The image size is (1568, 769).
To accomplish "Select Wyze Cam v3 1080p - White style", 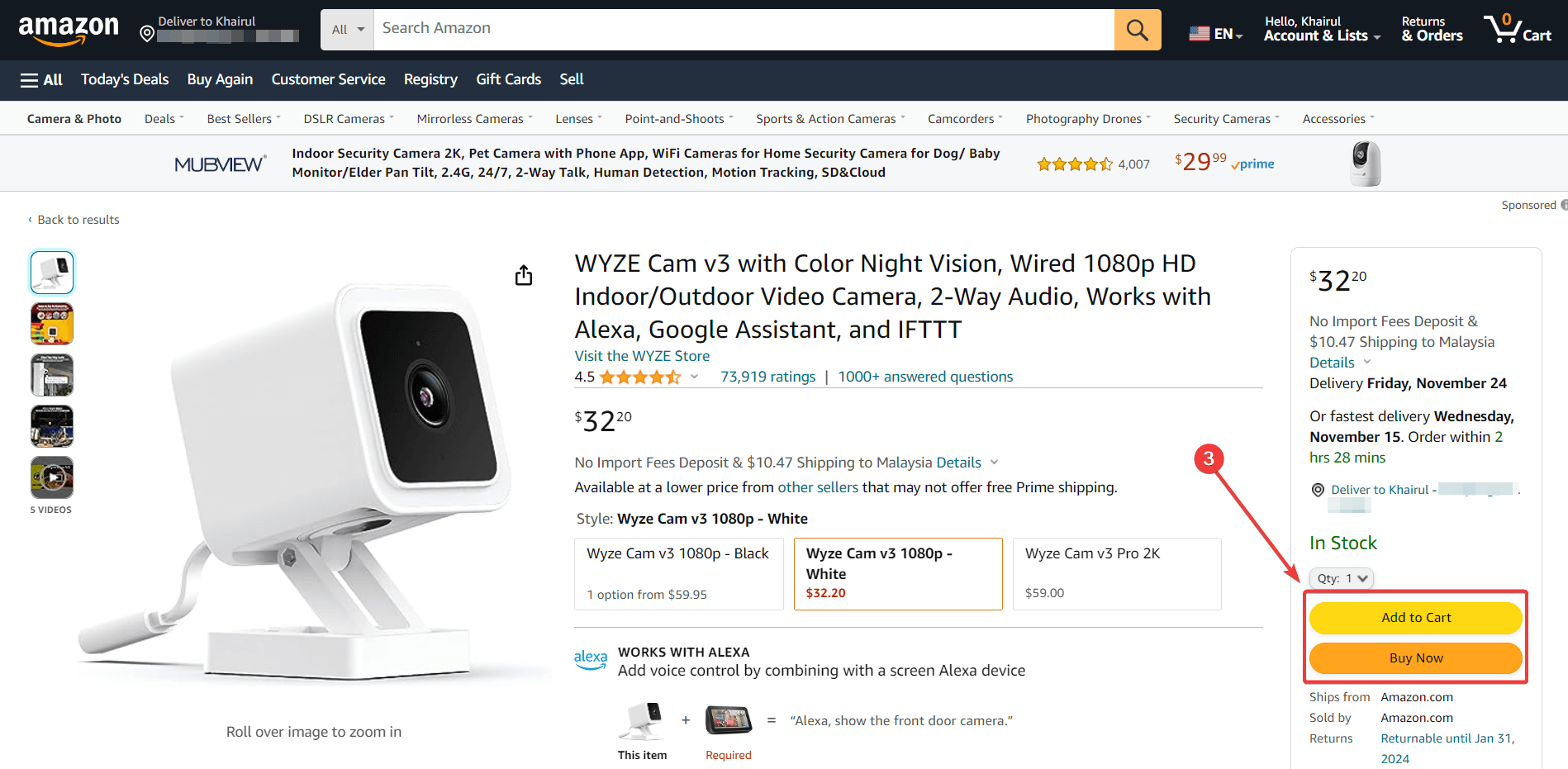I will tap(898, 573).
